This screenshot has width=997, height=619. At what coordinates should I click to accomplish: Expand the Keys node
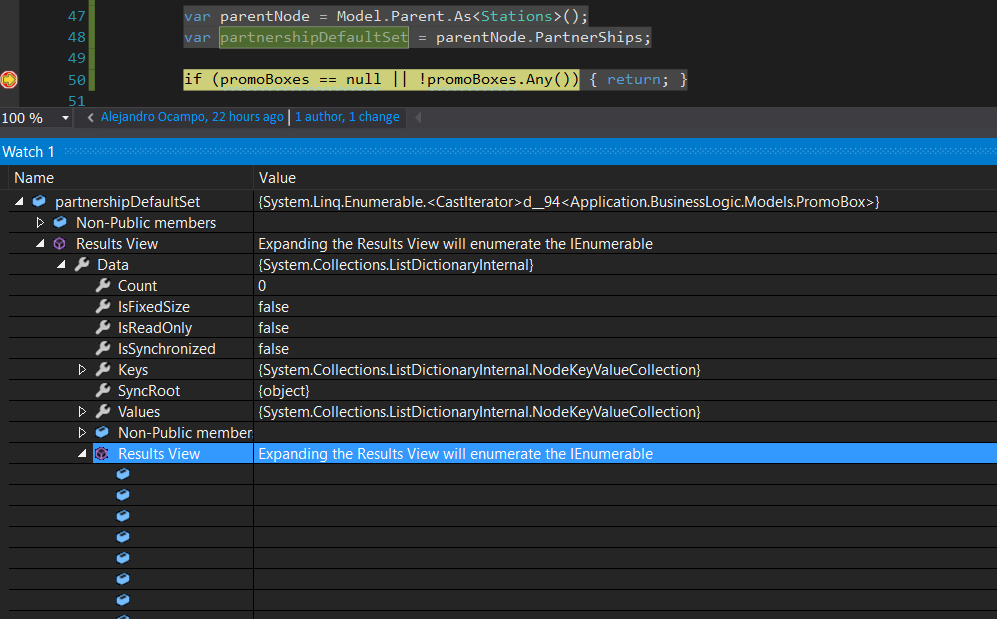point(82,369)
